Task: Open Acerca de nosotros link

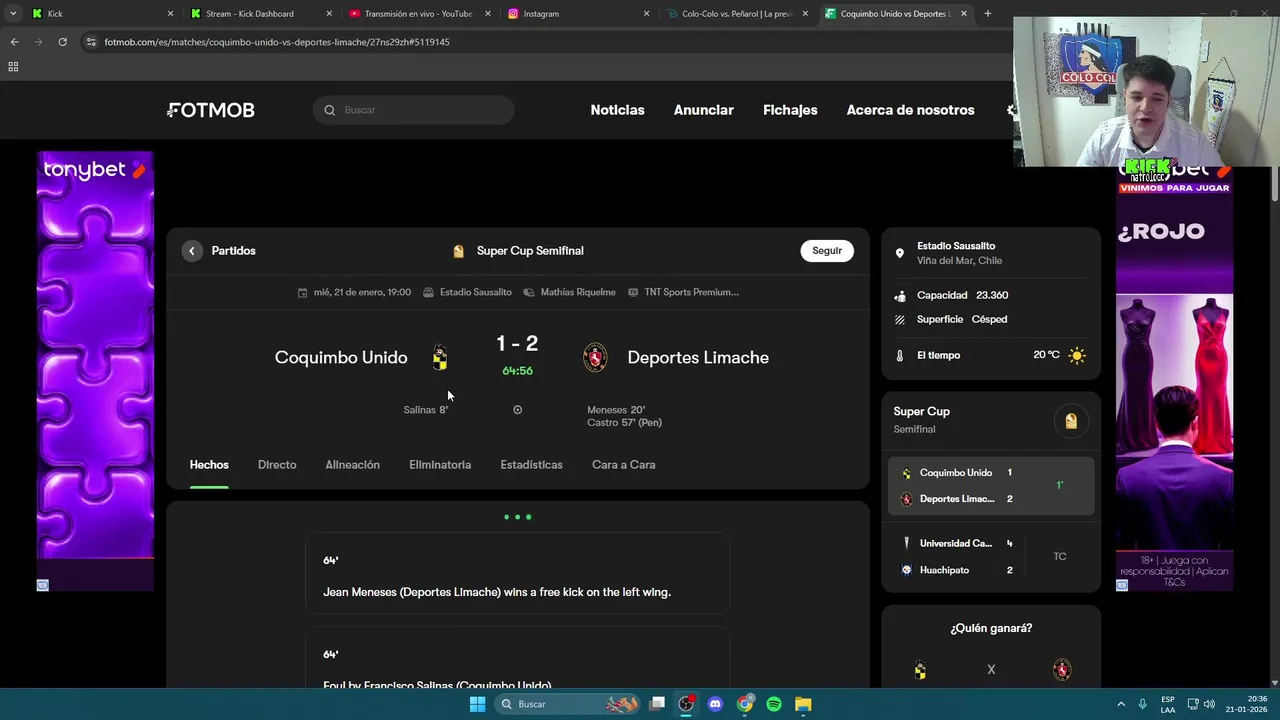Action: [x=910, y=110]
